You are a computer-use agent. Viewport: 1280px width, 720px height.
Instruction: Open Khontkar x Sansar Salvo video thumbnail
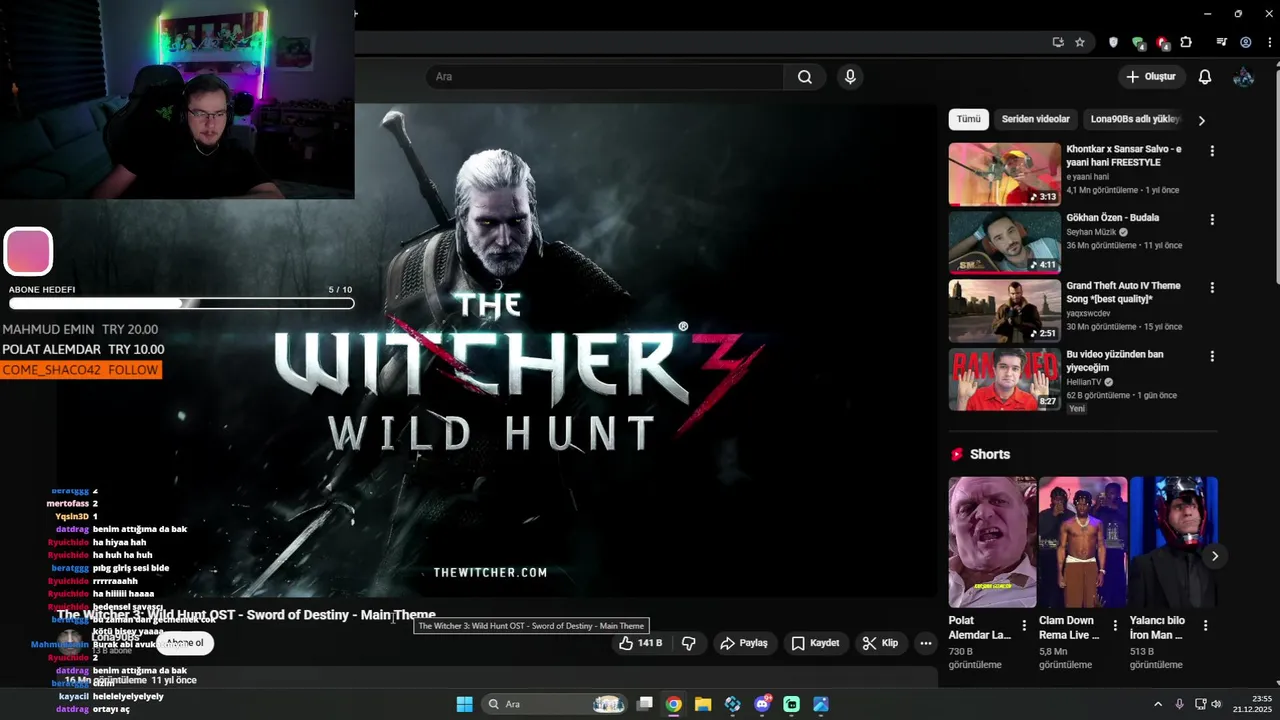coord(1005,174)
